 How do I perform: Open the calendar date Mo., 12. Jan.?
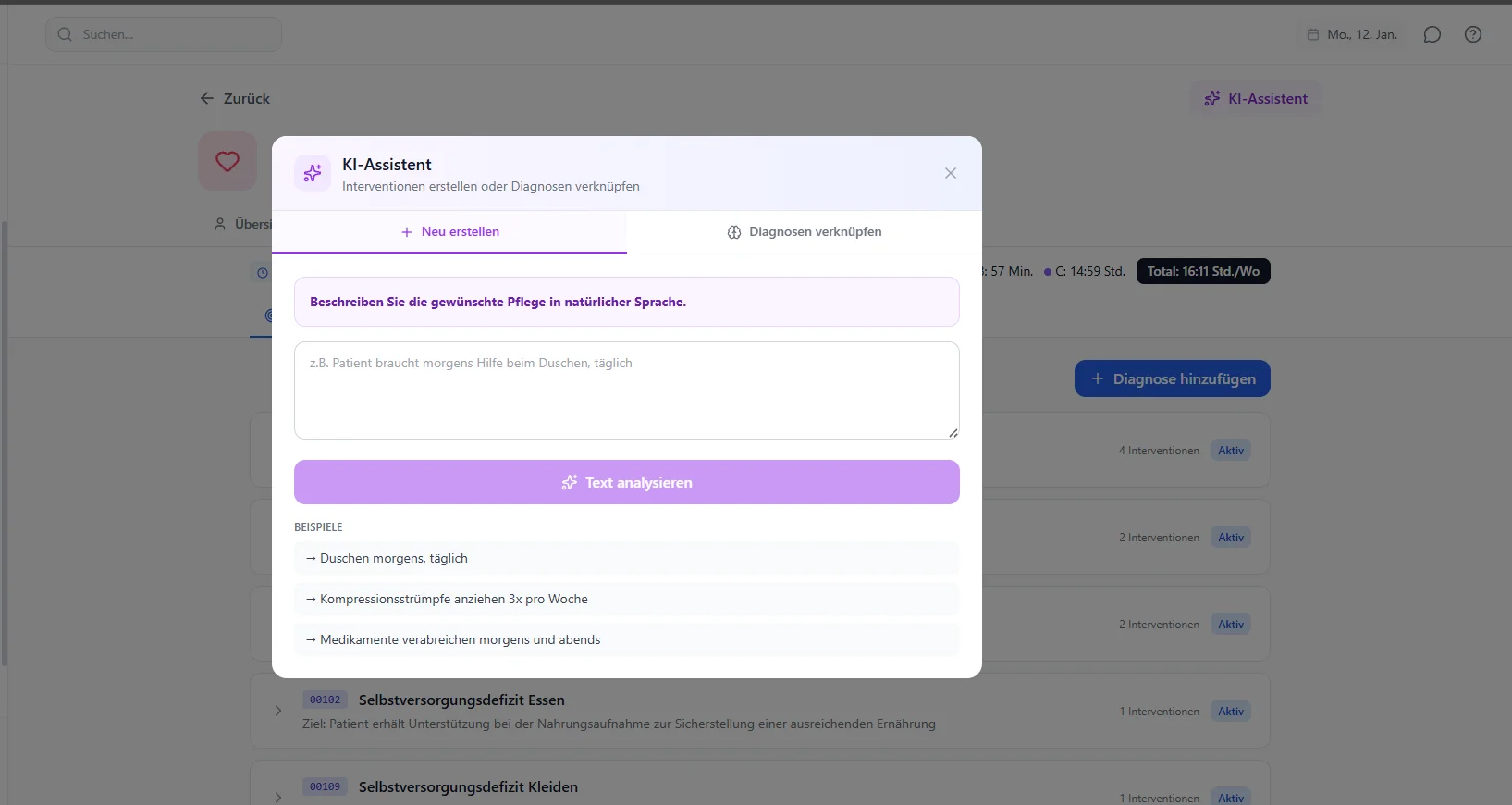pyautogui.click(x=1352, y=34)
